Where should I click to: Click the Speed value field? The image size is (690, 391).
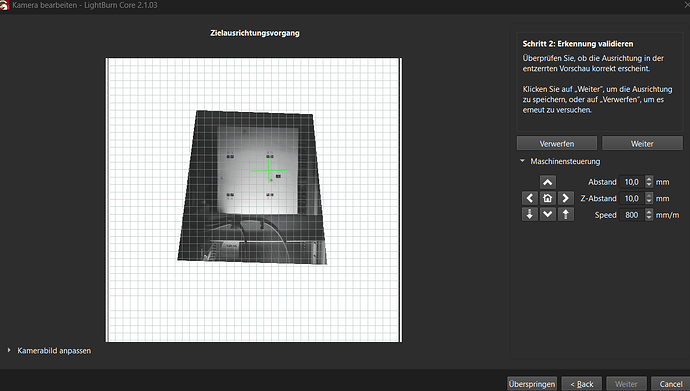632,215
